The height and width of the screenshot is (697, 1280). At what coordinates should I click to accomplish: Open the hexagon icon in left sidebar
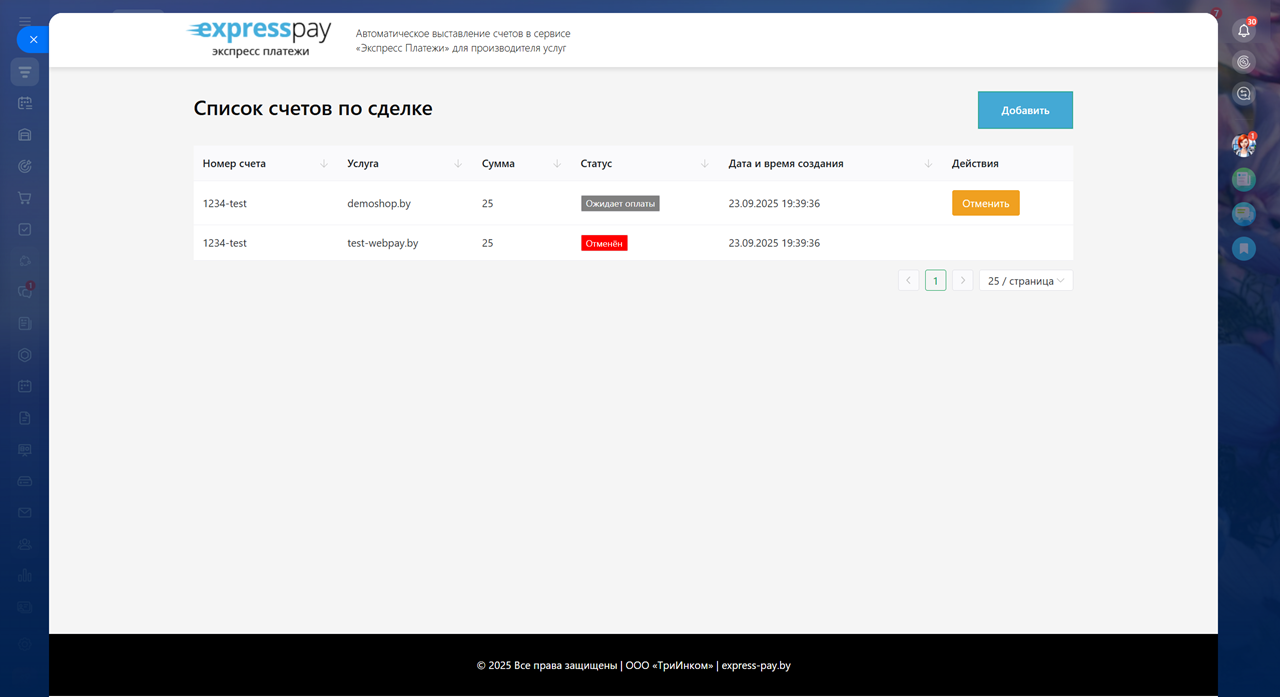click(25, 355)
